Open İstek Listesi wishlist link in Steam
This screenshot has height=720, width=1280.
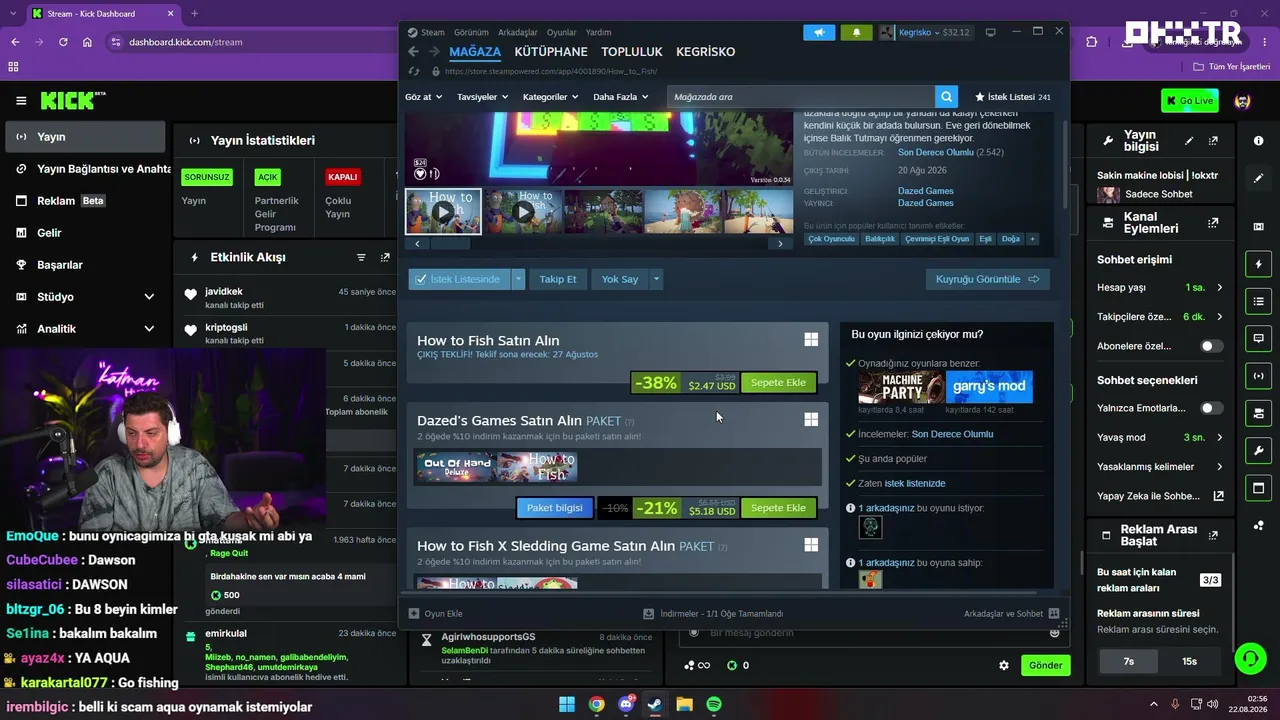[1013, 97]
